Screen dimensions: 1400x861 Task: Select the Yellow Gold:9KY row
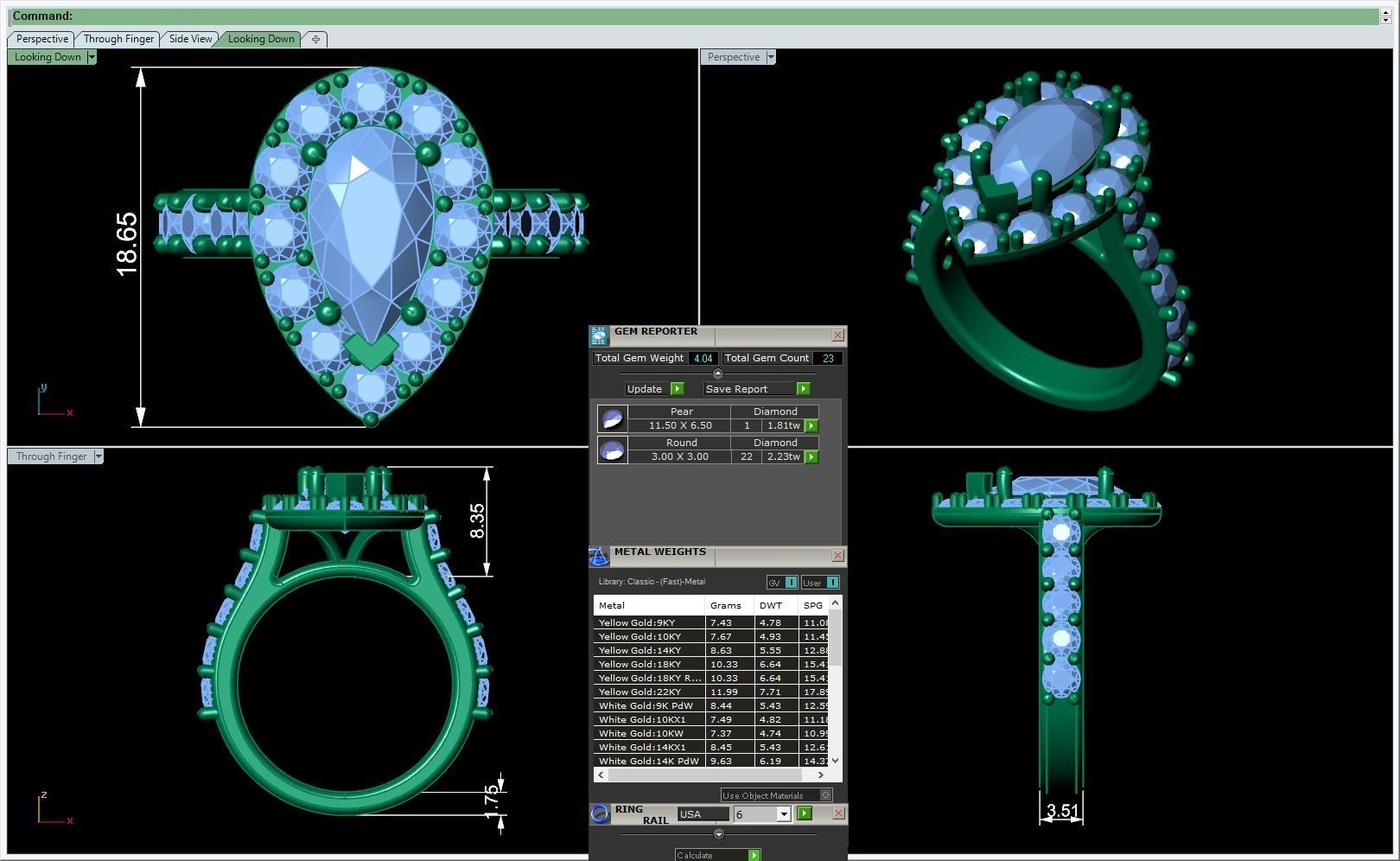click(711, 622)
